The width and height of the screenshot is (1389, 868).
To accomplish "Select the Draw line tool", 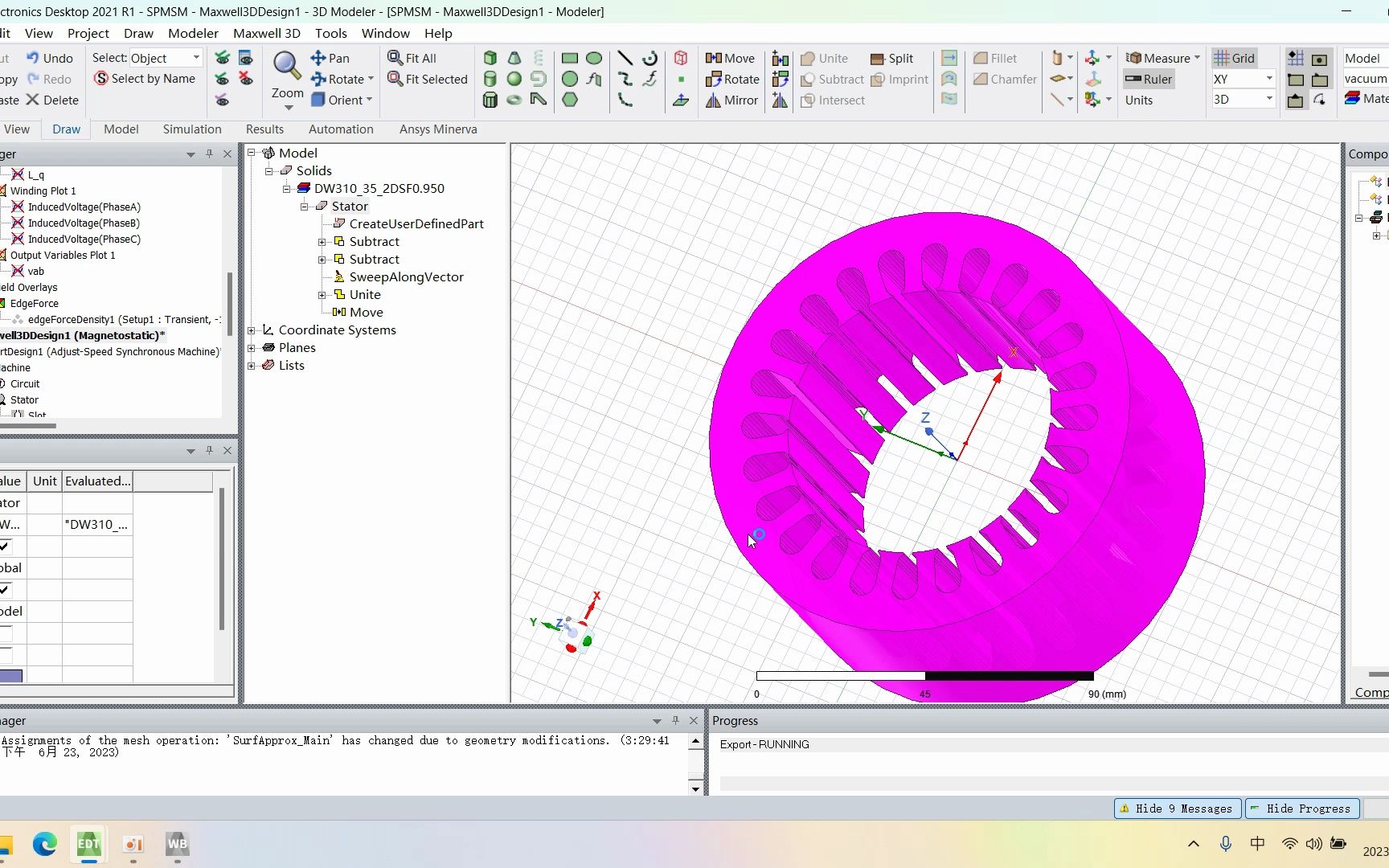I will pos(625,58).
